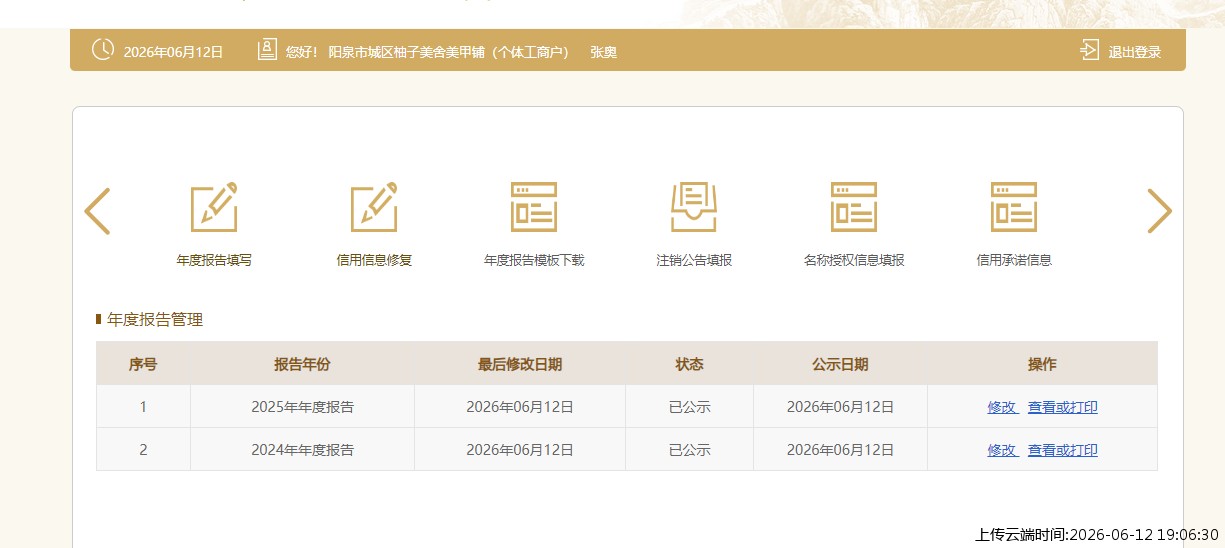
Task: Click 查看或打印 for the 2025年年度报告
Action: click(x=1063, y=407)
